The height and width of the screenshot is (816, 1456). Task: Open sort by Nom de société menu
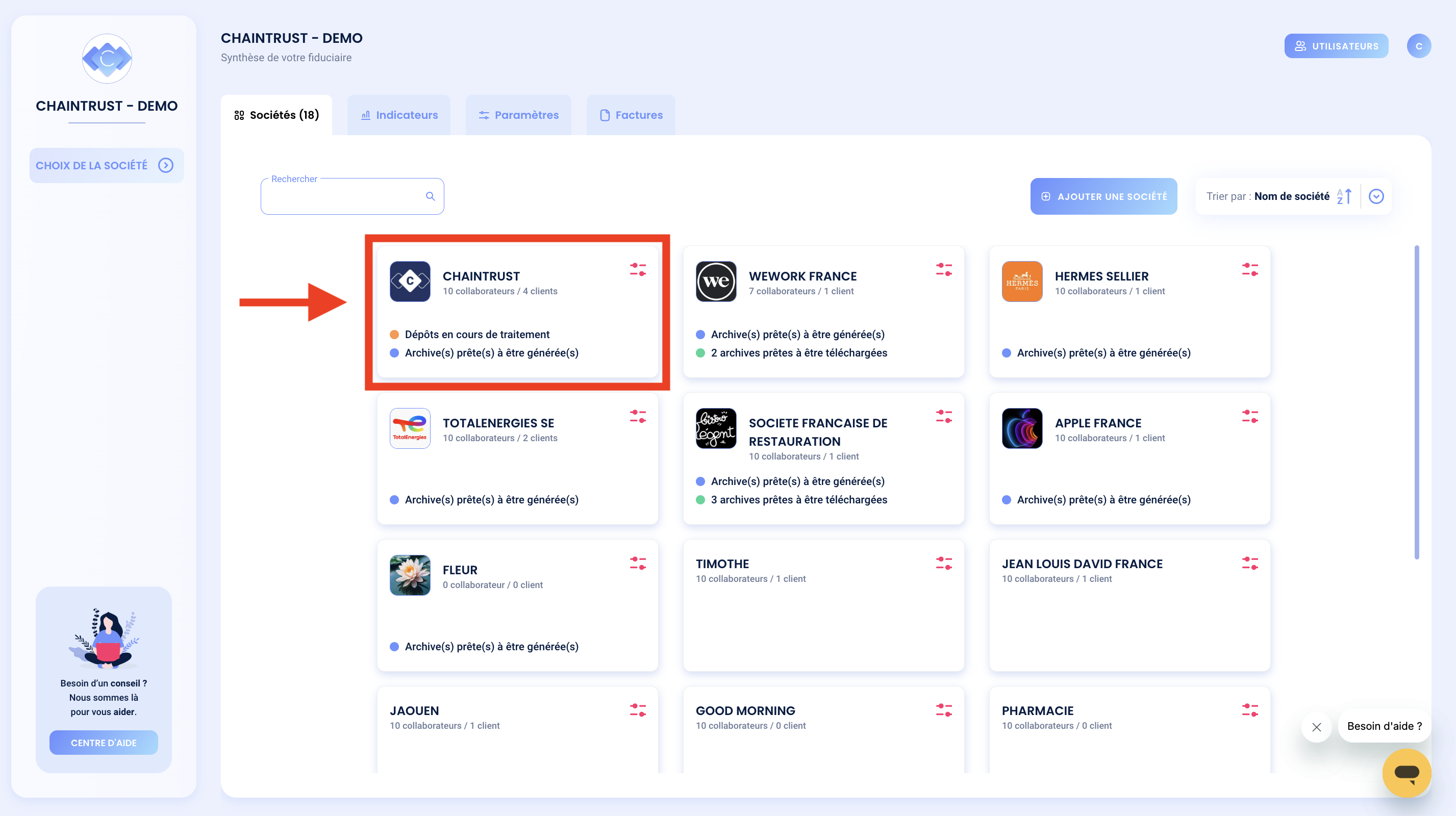point(1291,196)
